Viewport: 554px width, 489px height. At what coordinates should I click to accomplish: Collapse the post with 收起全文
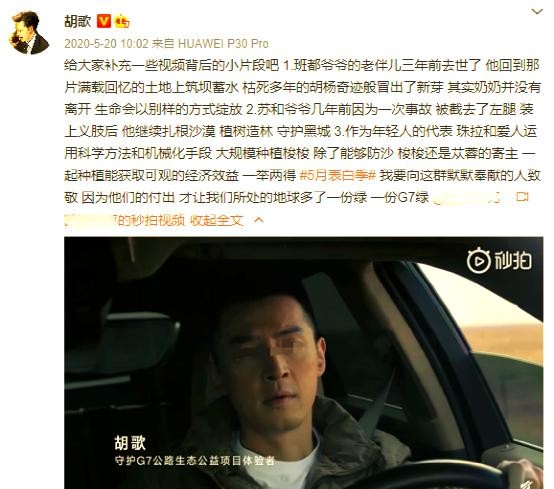(217, 220)
